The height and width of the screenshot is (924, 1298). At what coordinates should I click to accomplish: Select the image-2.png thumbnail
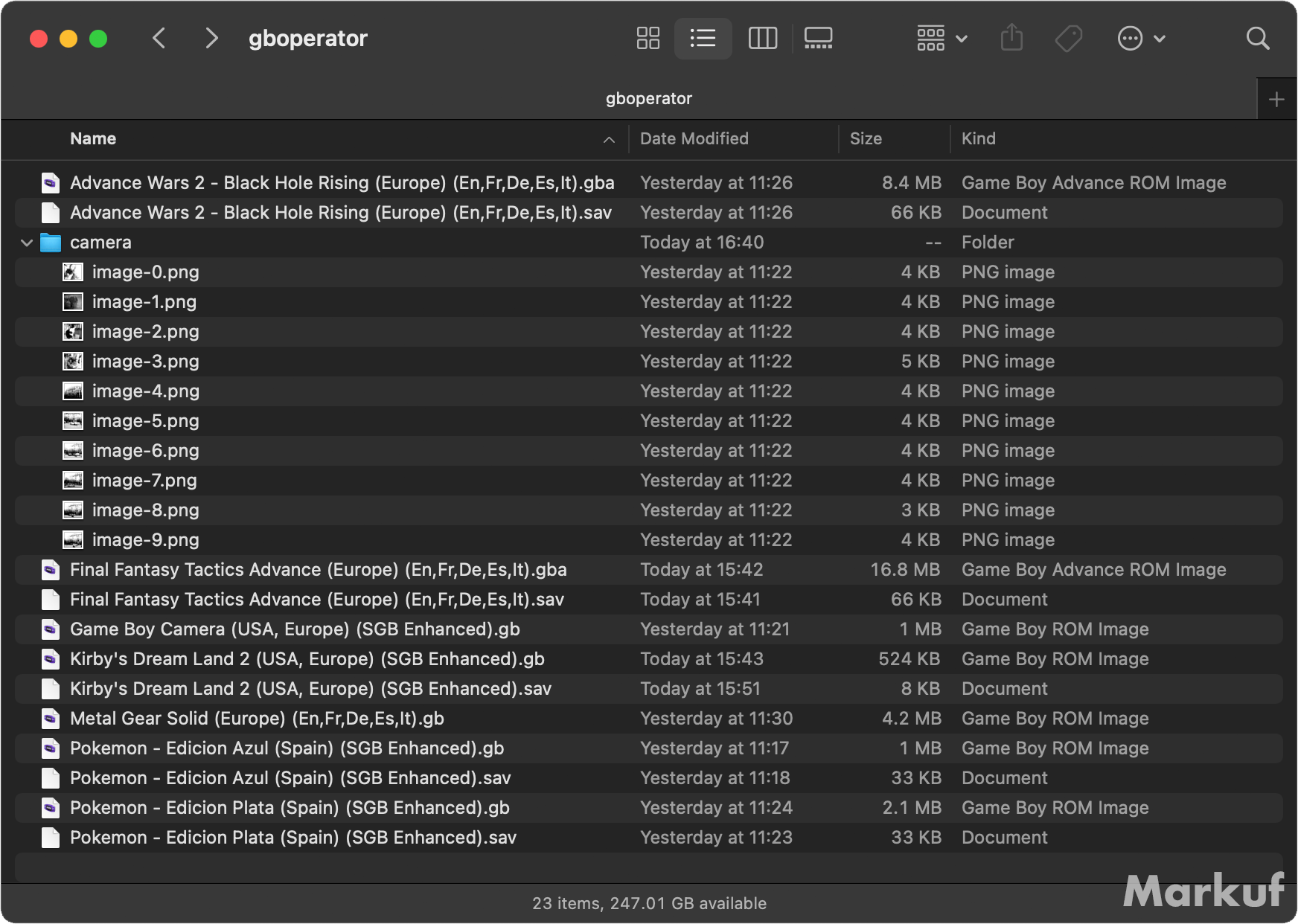(73, 332)
